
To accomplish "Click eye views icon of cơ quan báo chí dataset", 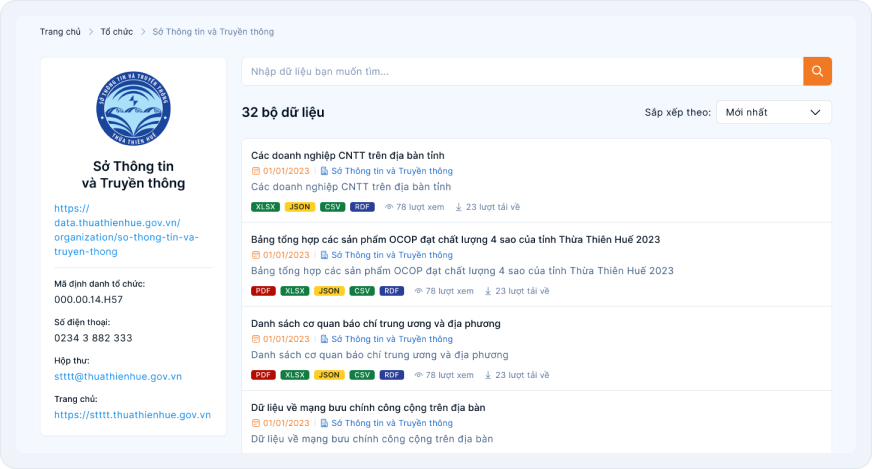I will point(418,375).
